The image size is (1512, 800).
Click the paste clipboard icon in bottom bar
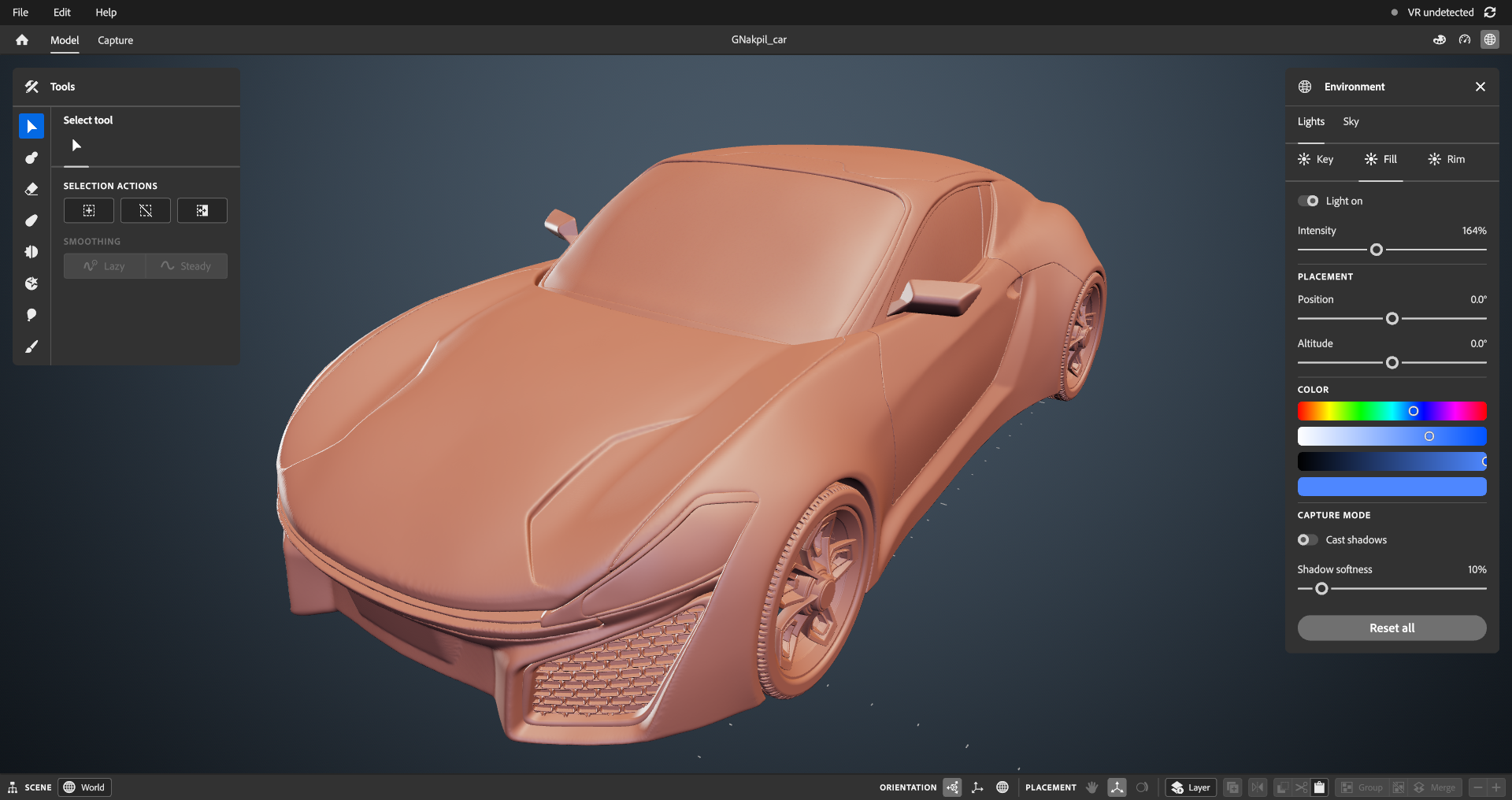(1320, 787)
